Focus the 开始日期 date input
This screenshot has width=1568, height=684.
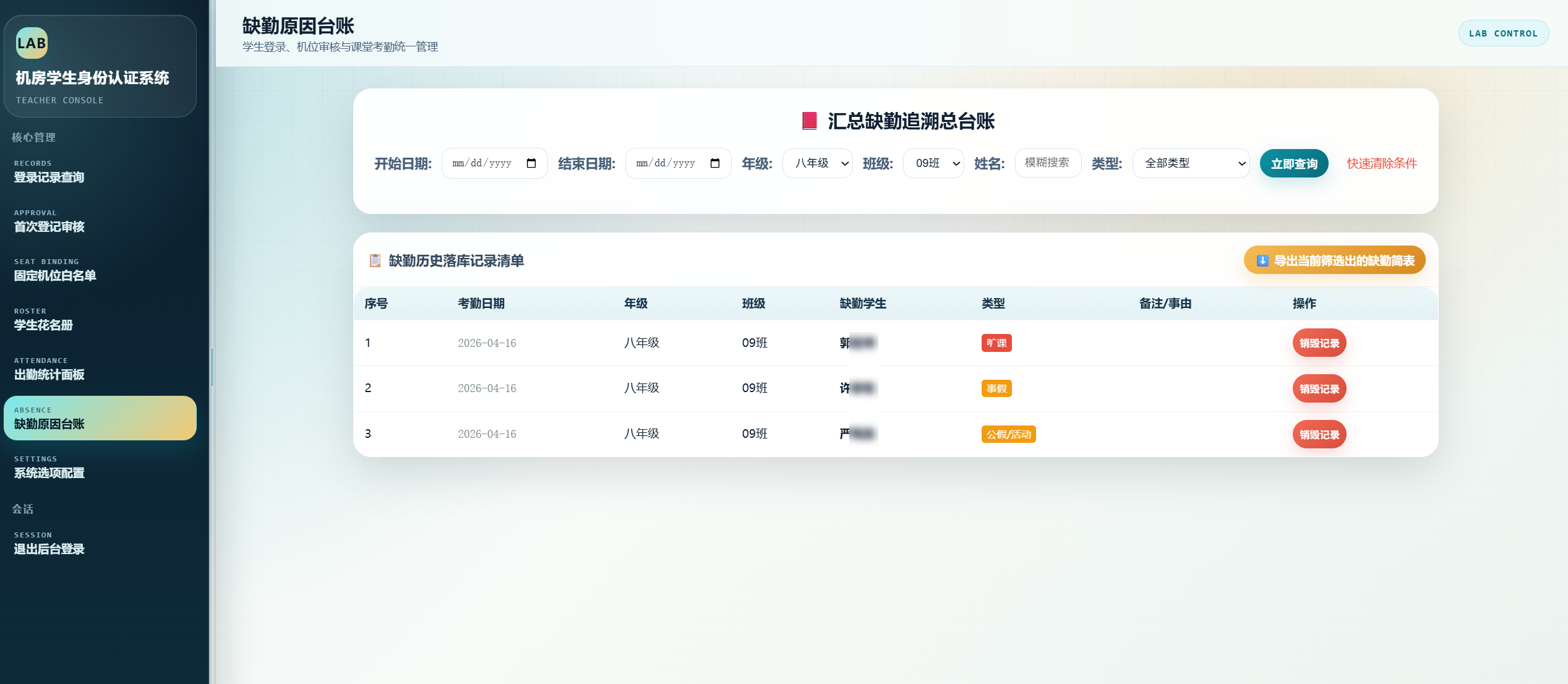(494, 163)
